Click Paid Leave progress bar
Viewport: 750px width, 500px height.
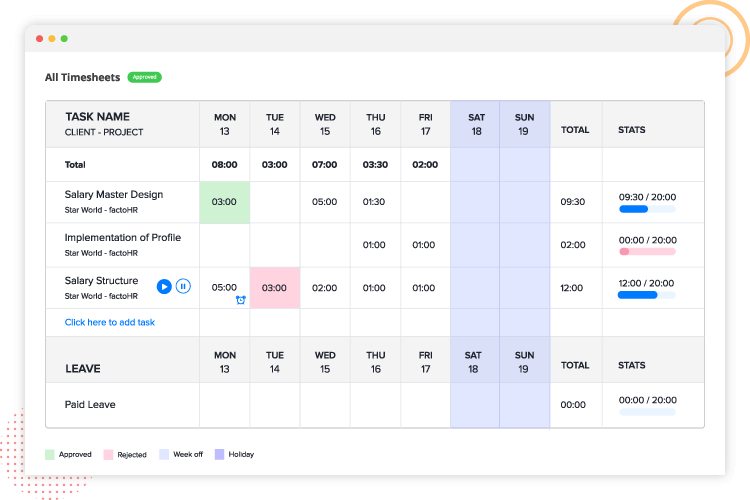[x=647, y=412]
